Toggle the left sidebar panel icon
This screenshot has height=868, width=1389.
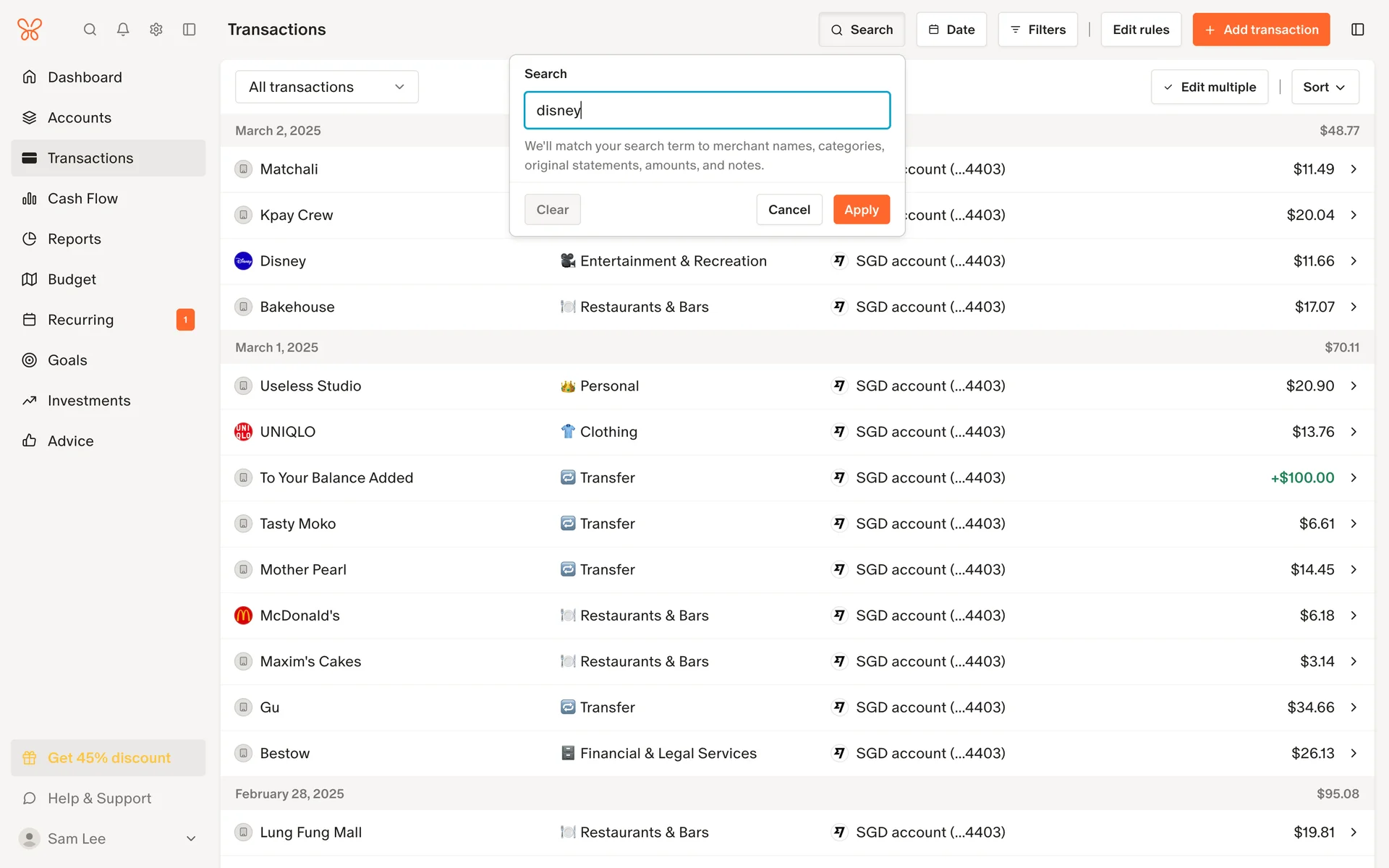click(x=190, y=30)
